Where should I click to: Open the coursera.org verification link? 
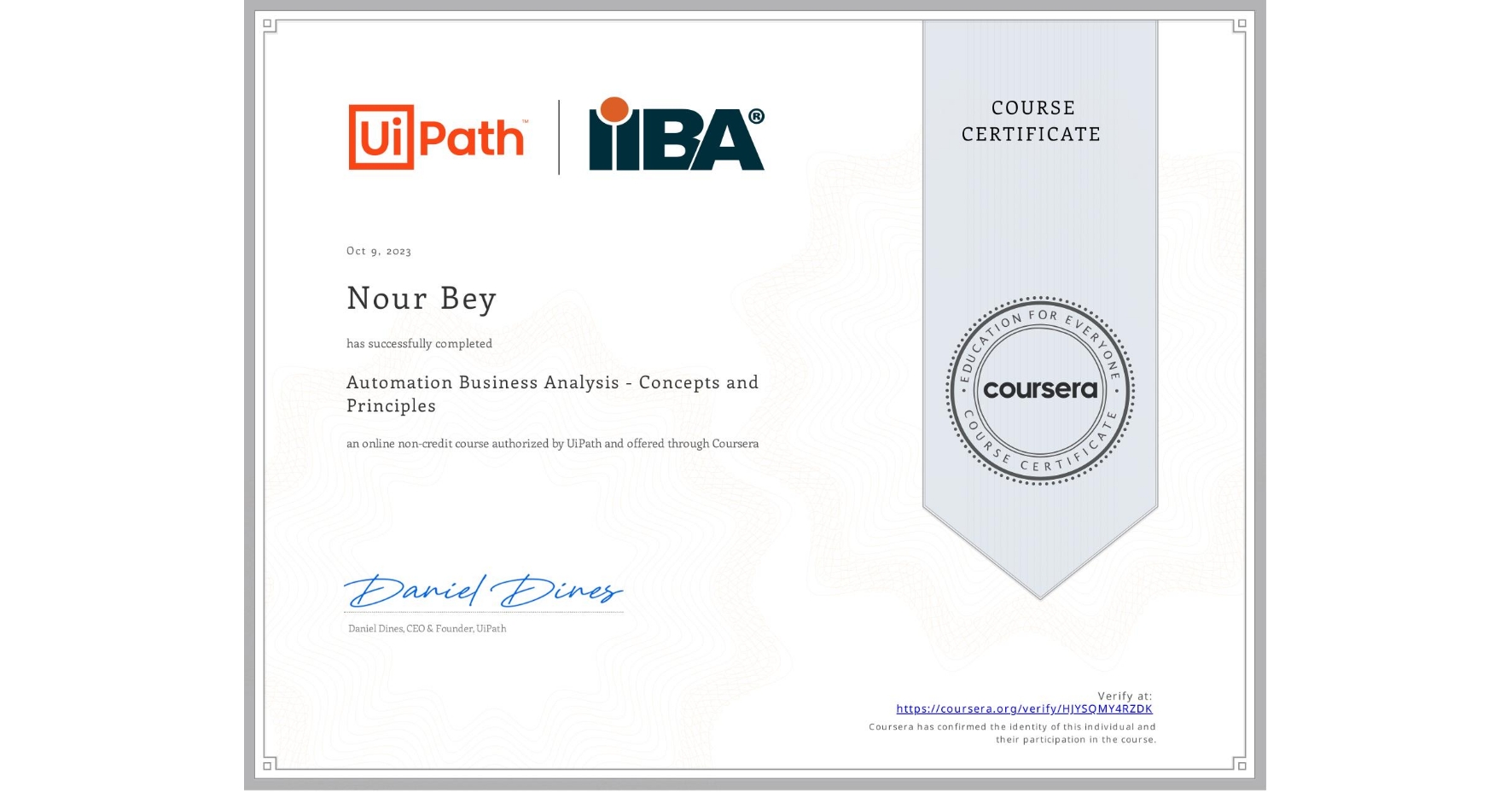[x=1024, y=709]
